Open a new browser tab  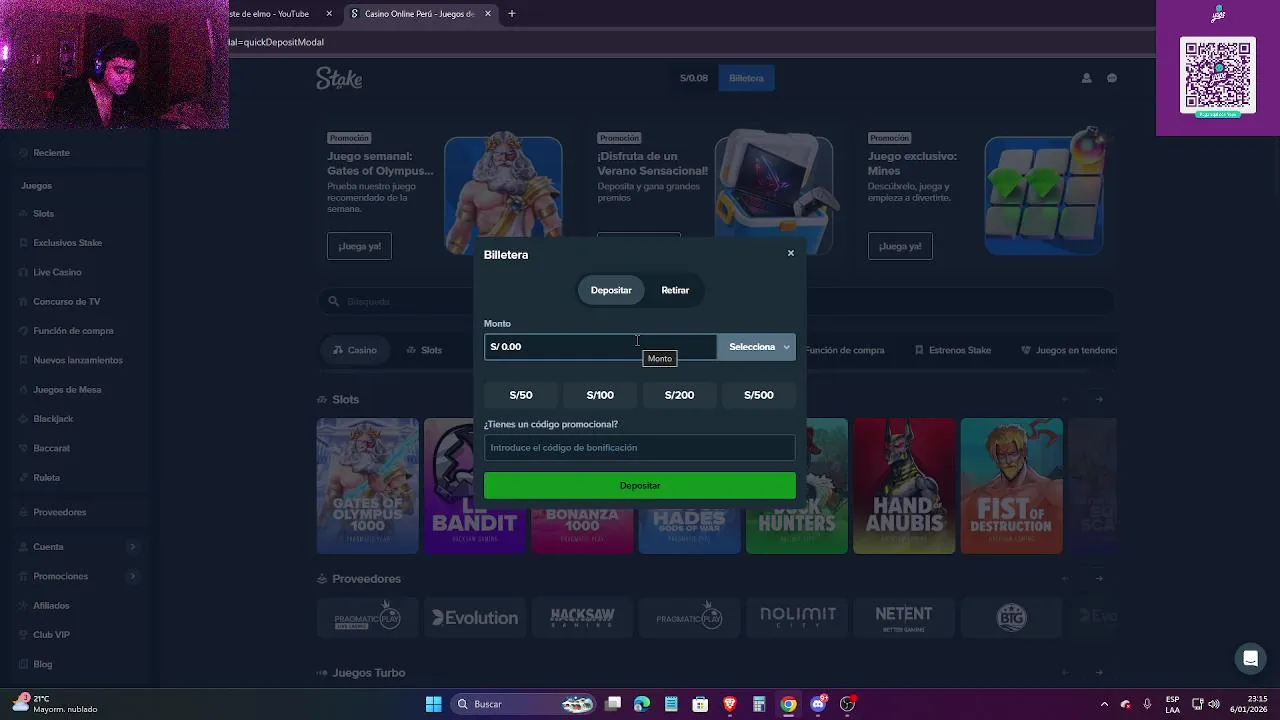click(511, 14)
